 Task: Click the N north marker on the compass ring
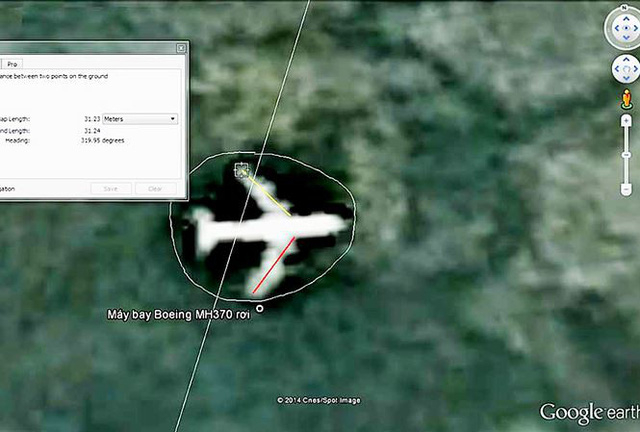pyautogui.click(x=625, y=7)
